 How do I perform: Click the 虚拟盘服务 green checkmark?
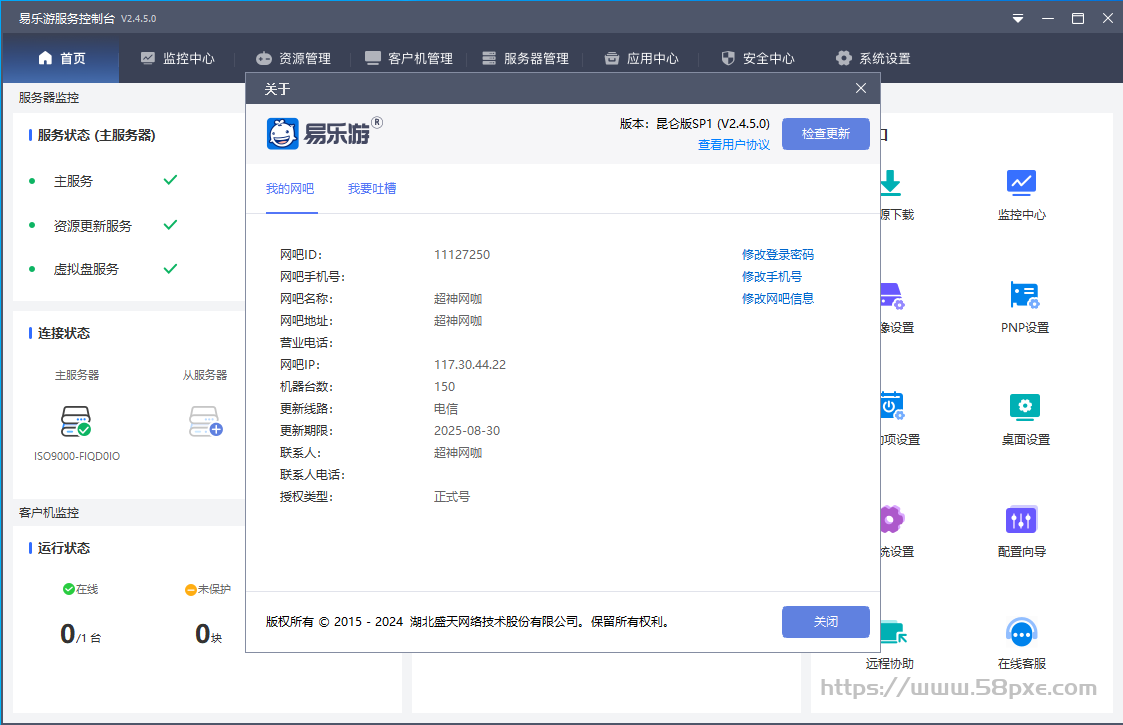[x=170, y=269]
